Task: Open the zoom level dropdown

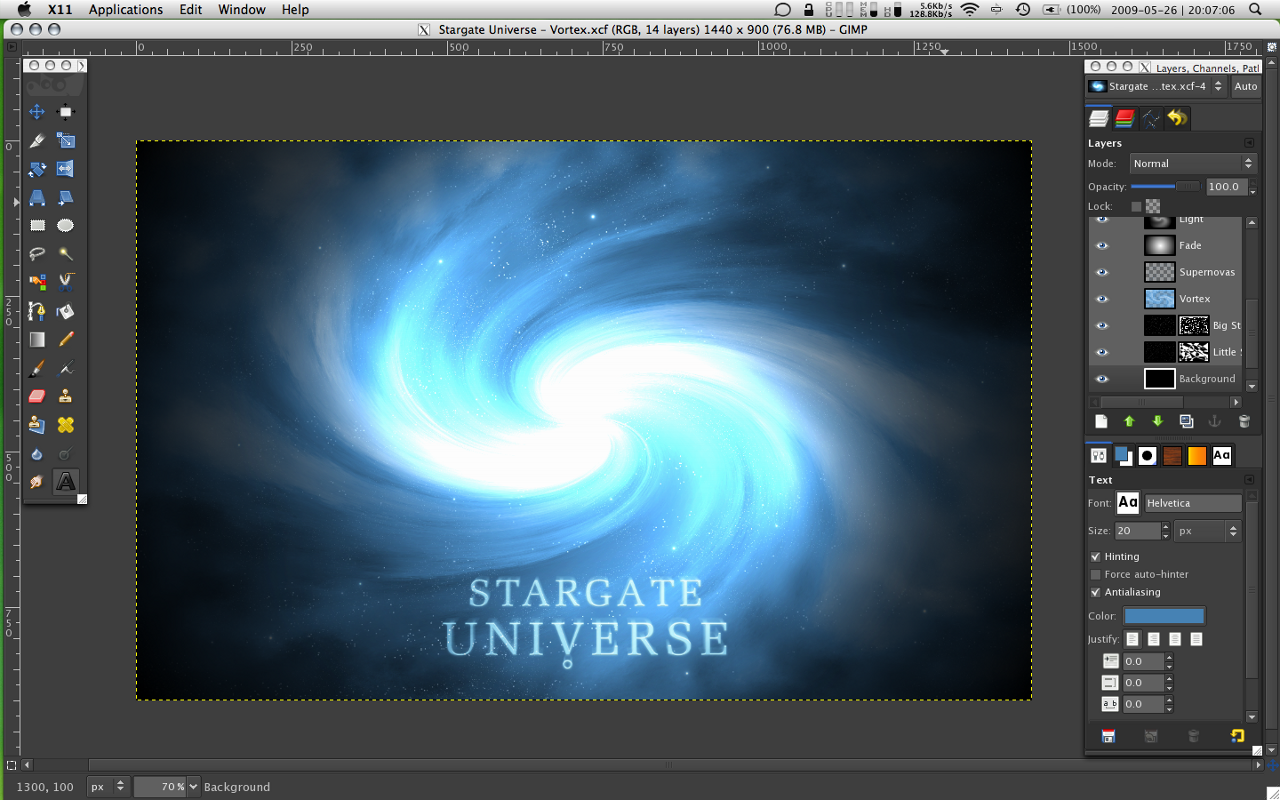Action: [193, 787]
